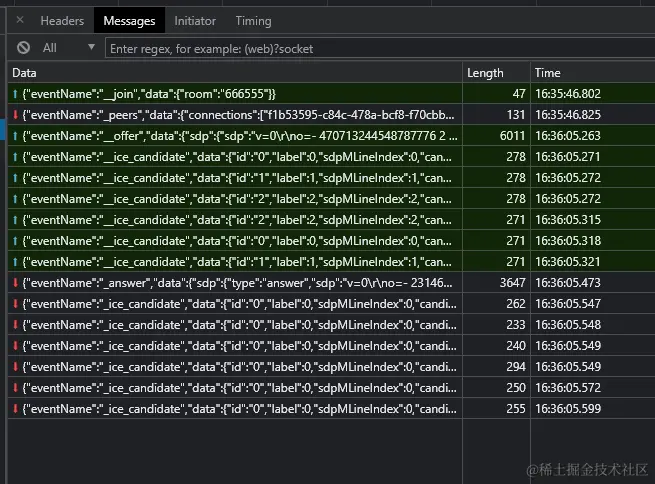Select the received ice_candidate message of length 250
The width and height of the screenshot is (655, 484).
(331, 388)
